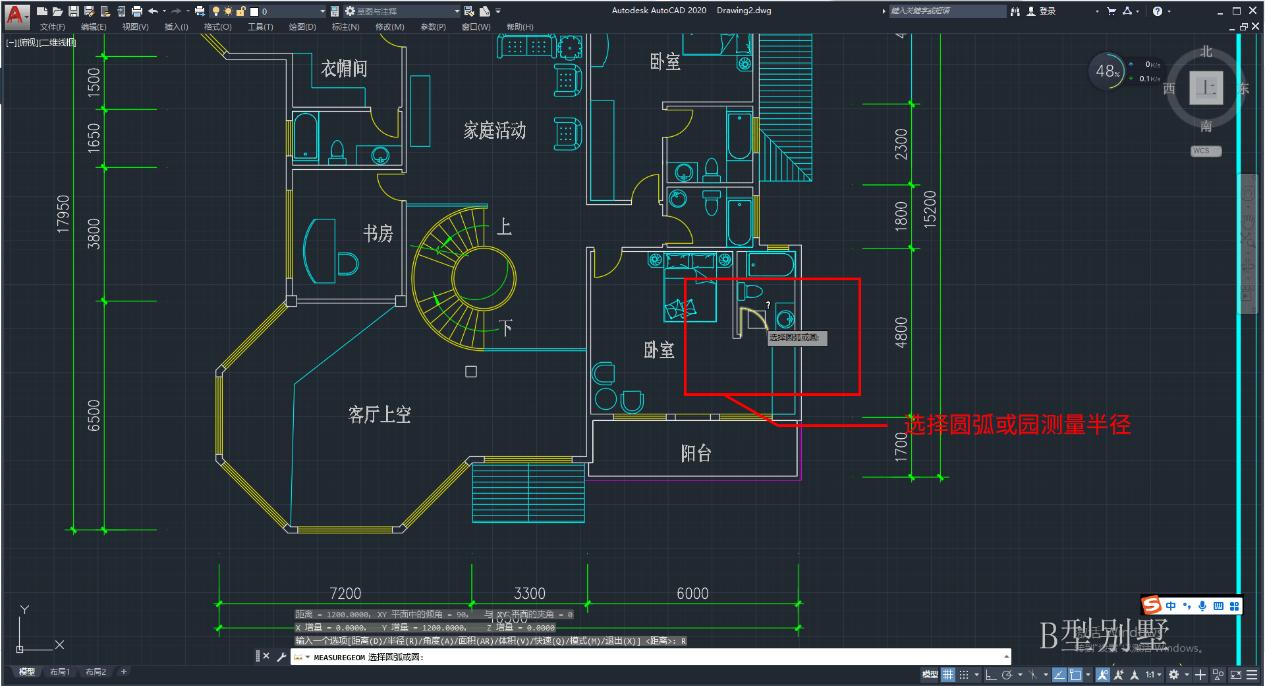This screenshot has height=686, width=1265.
Task: Click the layer color swatch in top toolbar
Action: [x=253, y=10]
